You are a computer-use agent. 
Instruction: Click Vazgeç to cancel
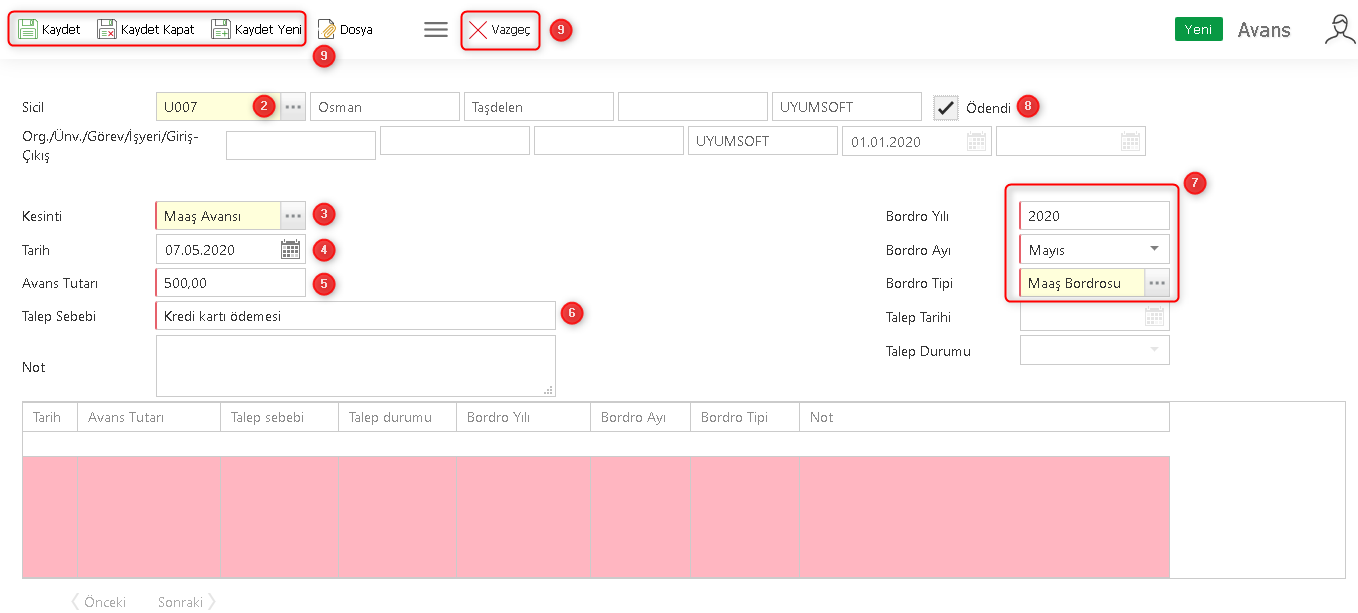pyautogui.click(x=500, y=30)
